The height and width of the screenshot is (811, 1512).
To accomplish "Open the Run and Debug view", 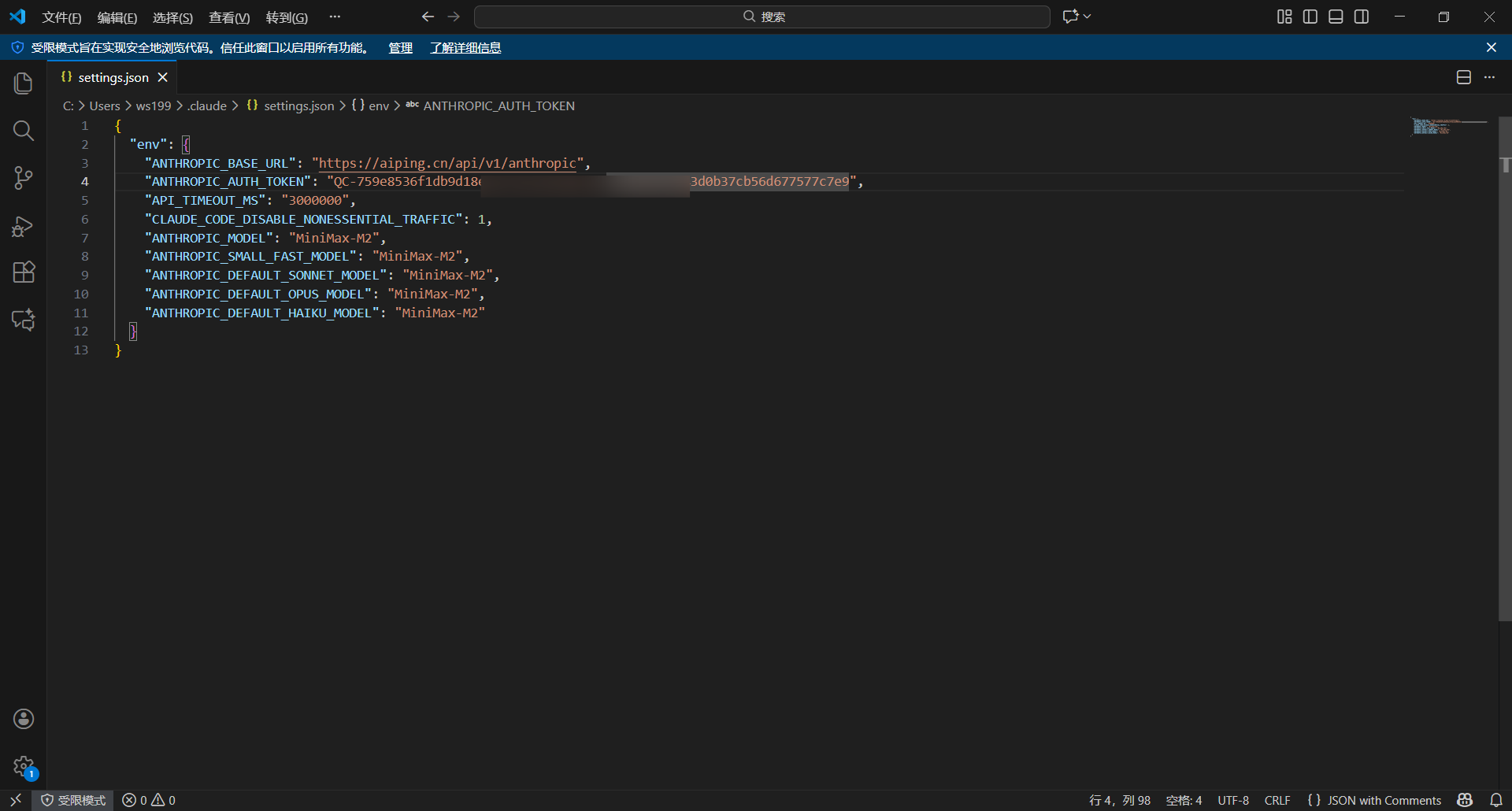I will point(24,226).
